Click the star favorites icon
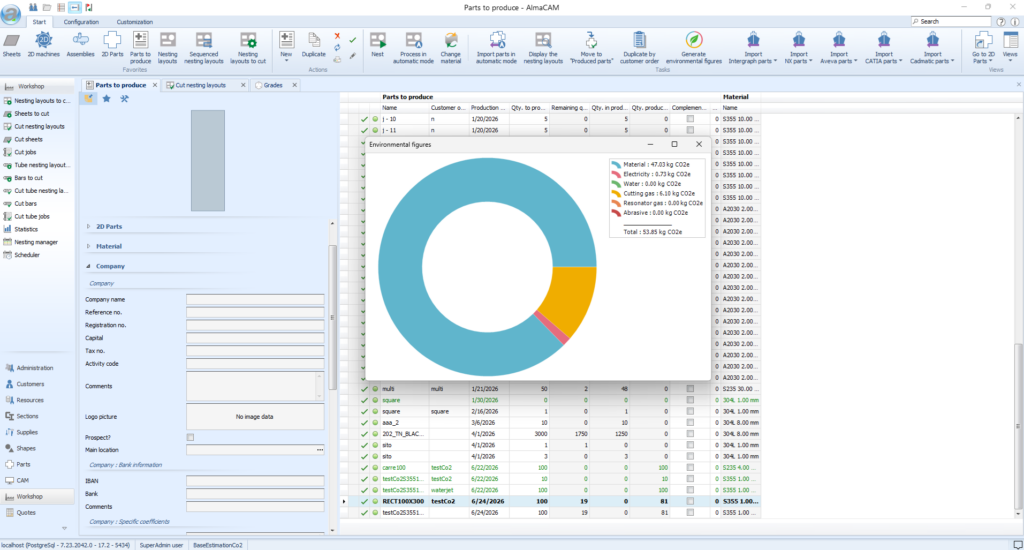 click(x=106, y=99)
